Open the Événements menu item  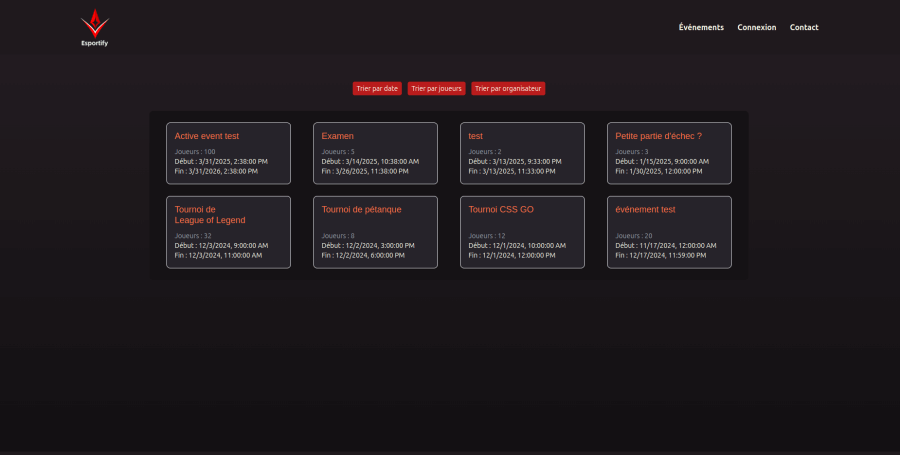tap(701, 28)
